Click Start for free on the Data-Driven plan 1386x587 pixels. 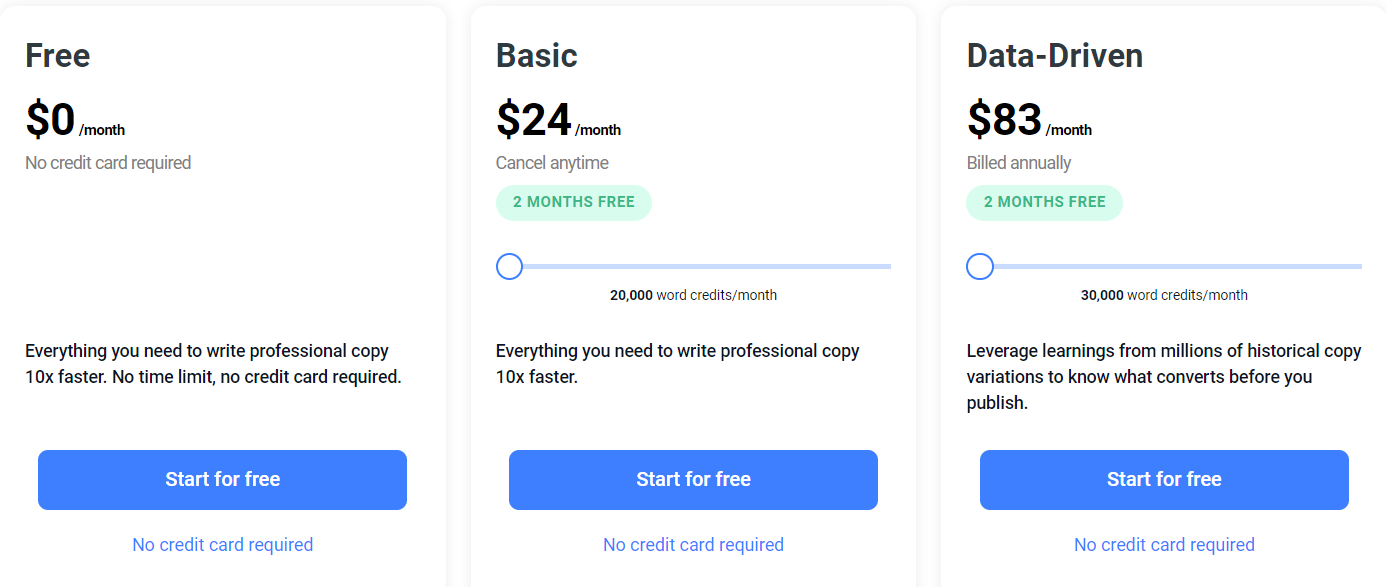[1164, 480]
